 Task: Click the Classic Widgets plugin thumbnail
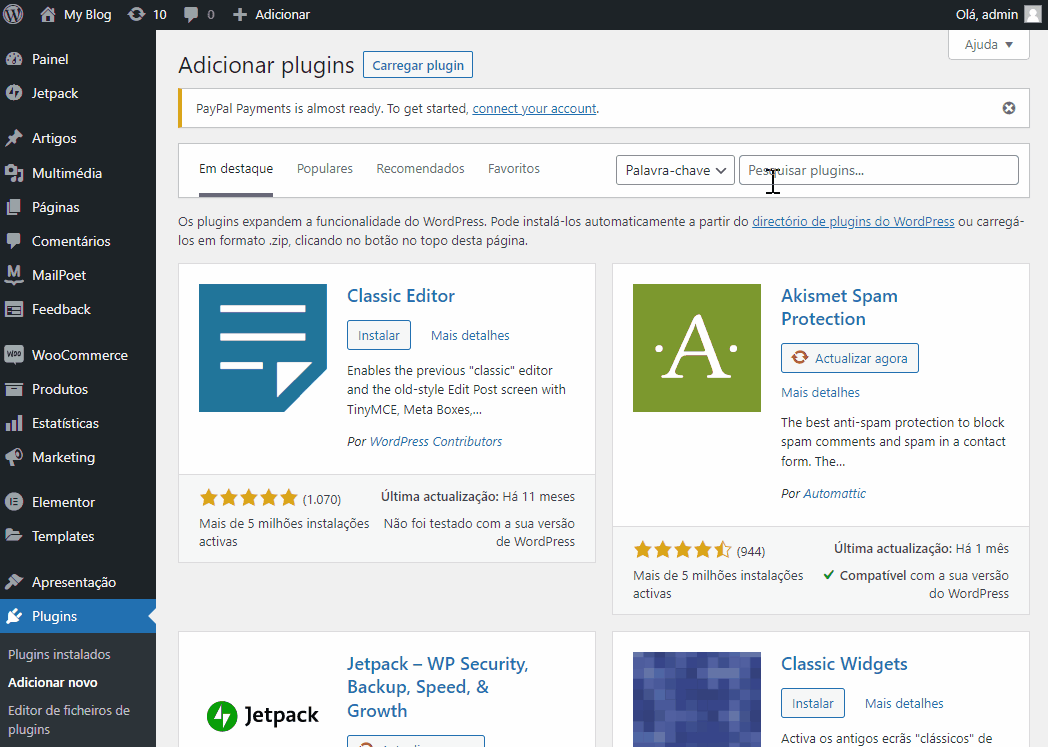pos(696,700)
